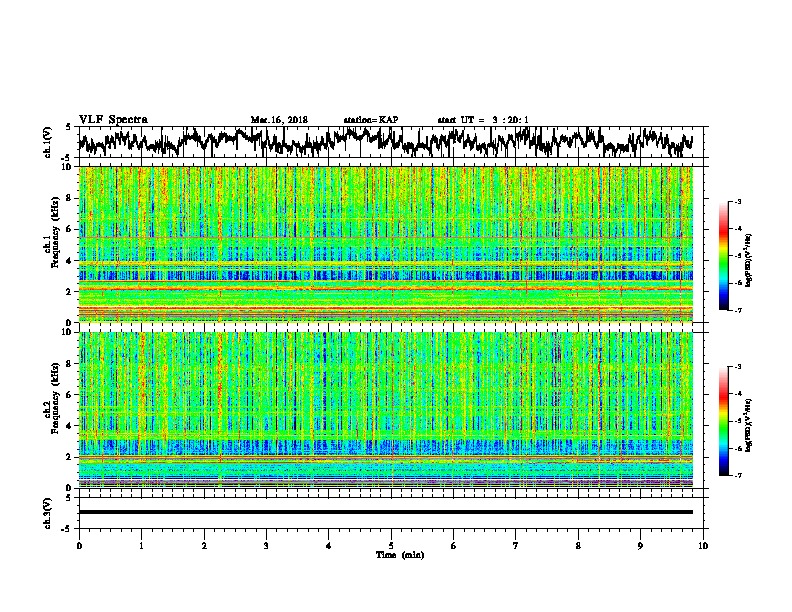Click the "VLF Spectra" title text
Image resolution: width=792 pixels, height=612 pixels.
pos(113,120)
